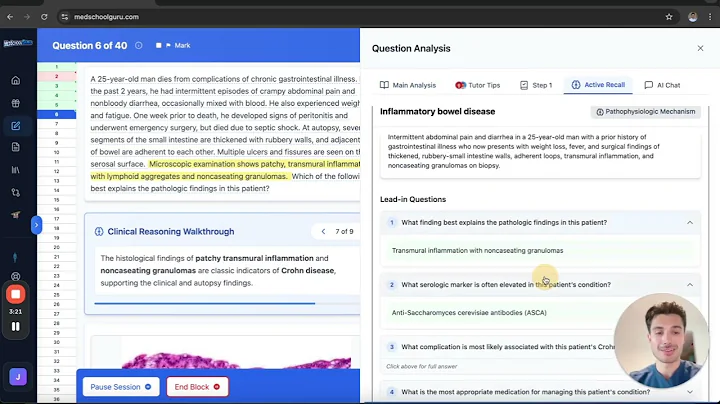Open the Chrome three-dot menu
Viewport: 720px width, 404px height.
coord(710,17)
